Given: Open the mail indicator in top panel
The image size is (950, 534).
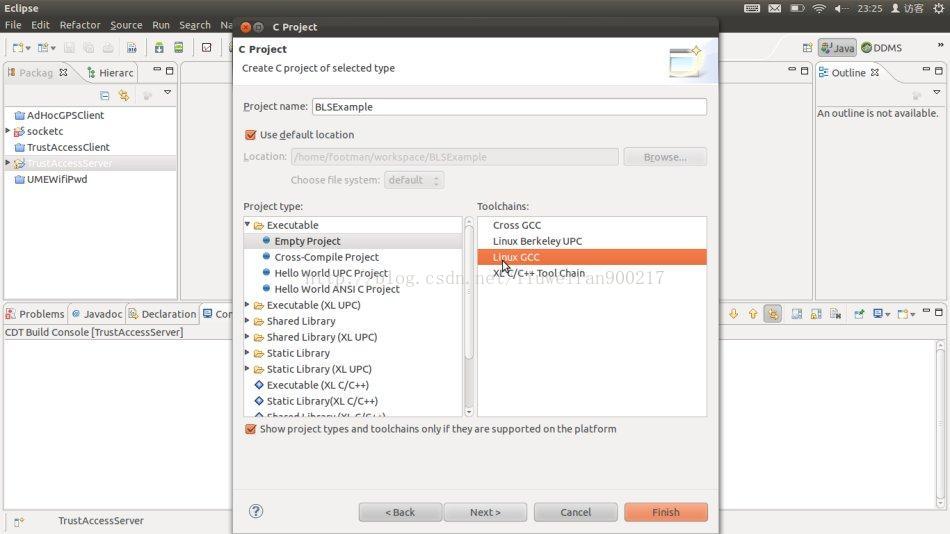Looking at the screenshot, I should click(x=774, y=8).
